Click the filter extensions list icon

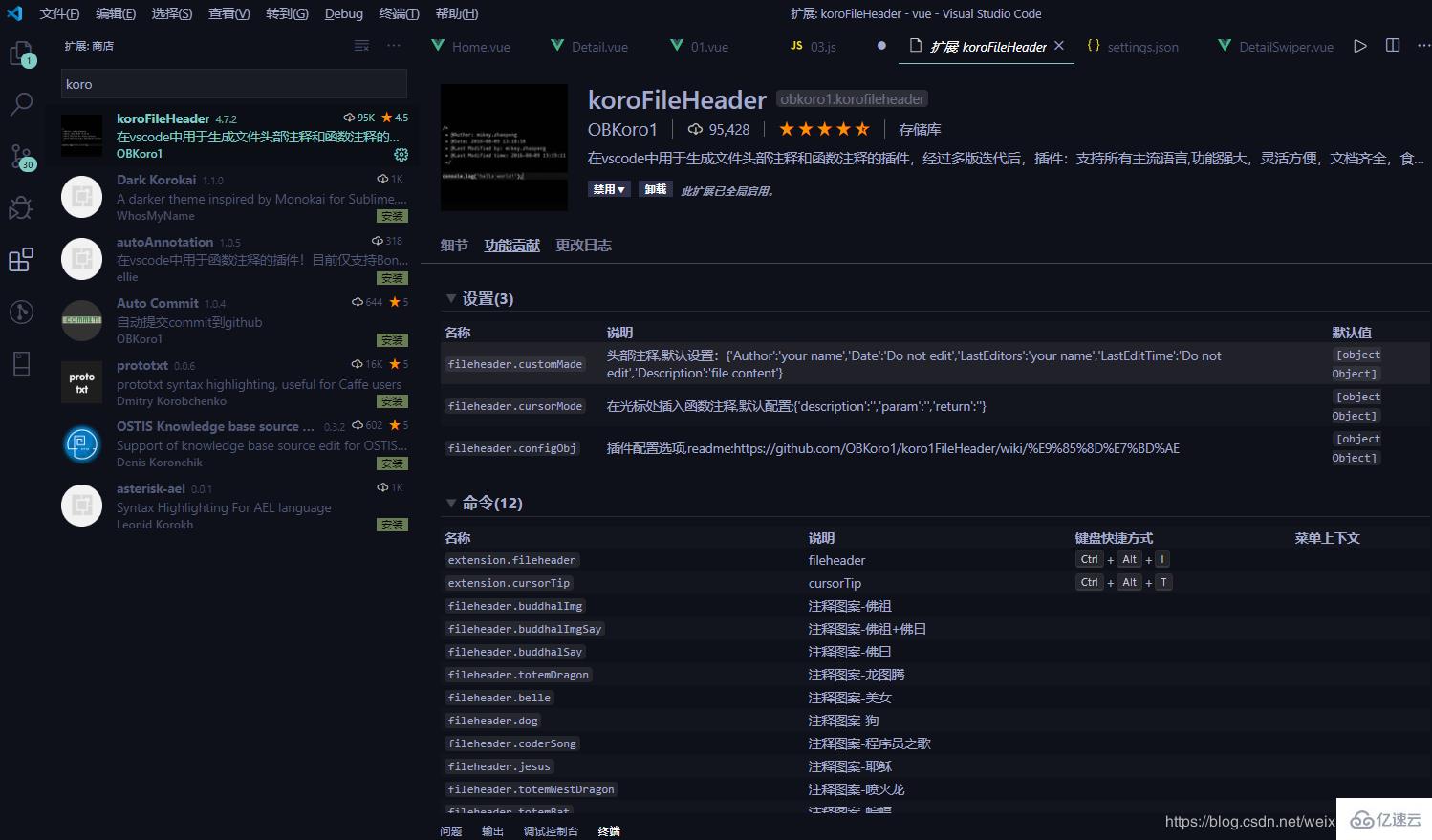pyautogui.click(x=361, y=46)
